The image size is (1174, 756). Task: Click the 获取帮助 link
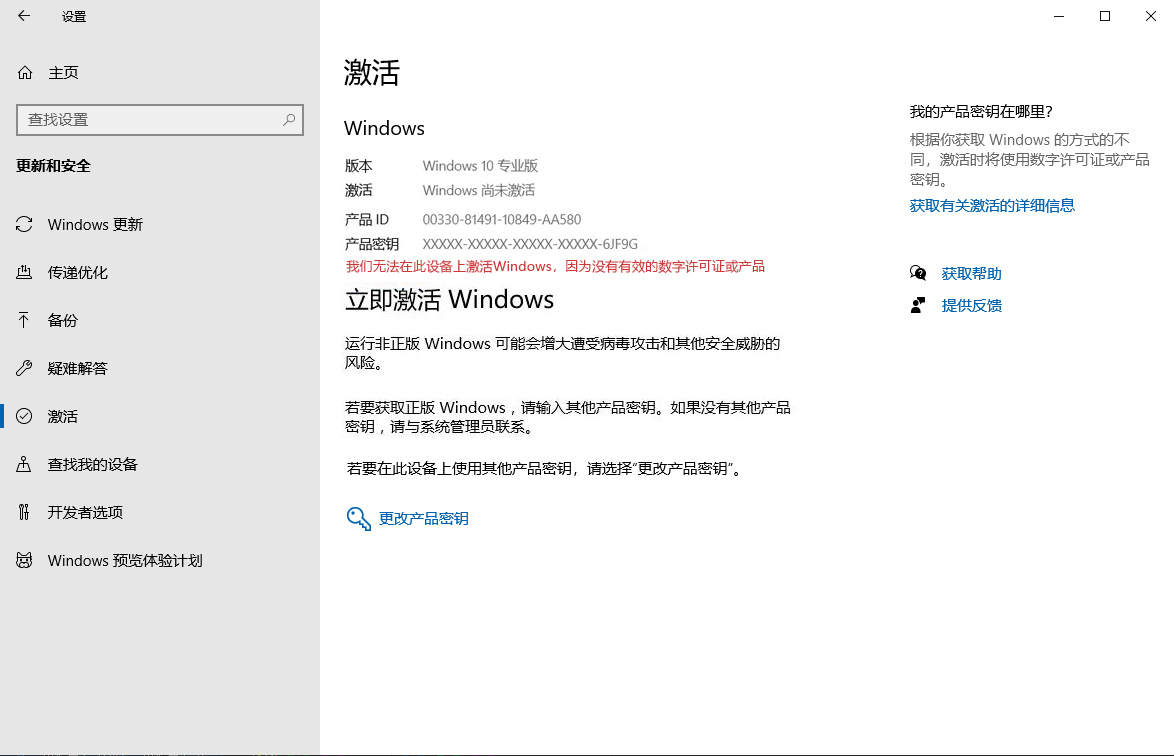pyautogui.click(x=971, y=273)
